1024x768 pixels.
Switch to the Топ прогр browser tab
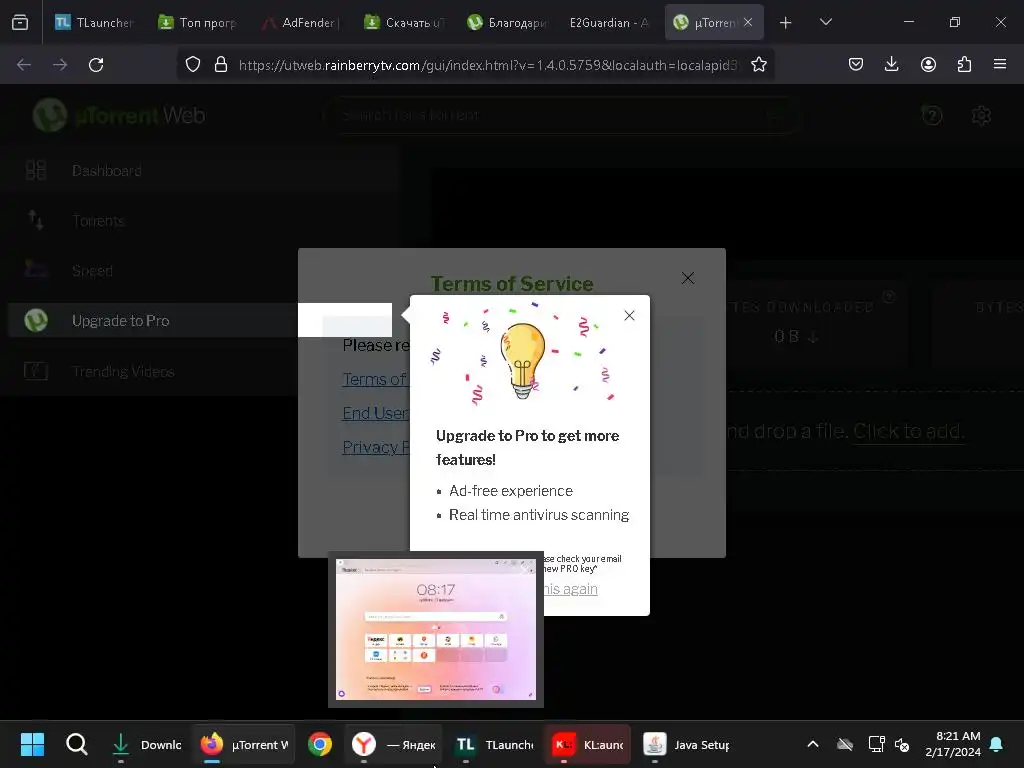coord(197,22)
